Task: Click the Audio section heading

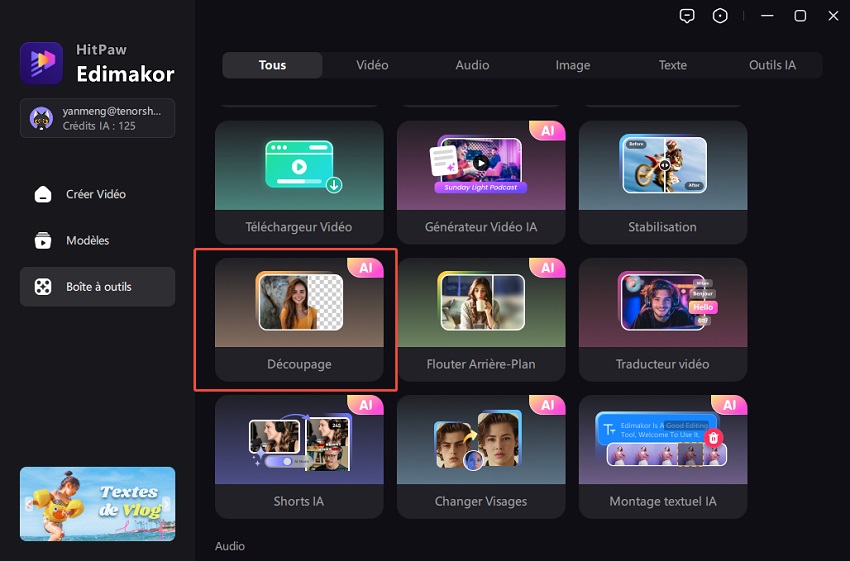Action: click(x=230, y=546)
